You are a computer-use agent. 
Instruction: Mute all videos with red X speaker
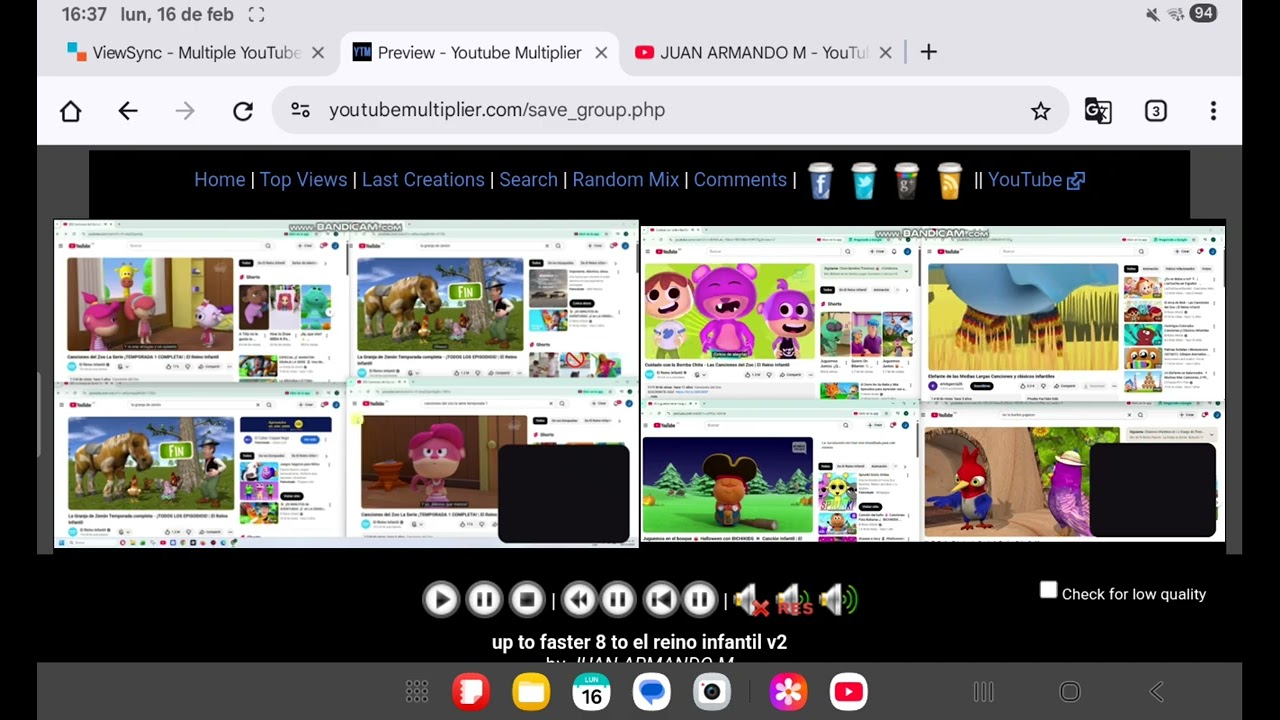[752, 600]
